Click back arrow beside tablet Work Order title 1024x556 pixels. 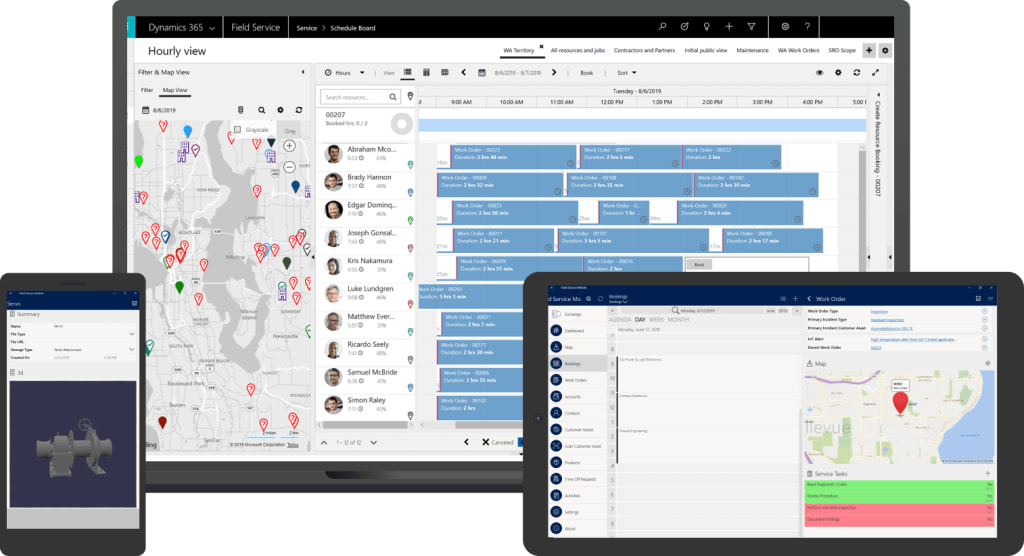pos(808,299)
